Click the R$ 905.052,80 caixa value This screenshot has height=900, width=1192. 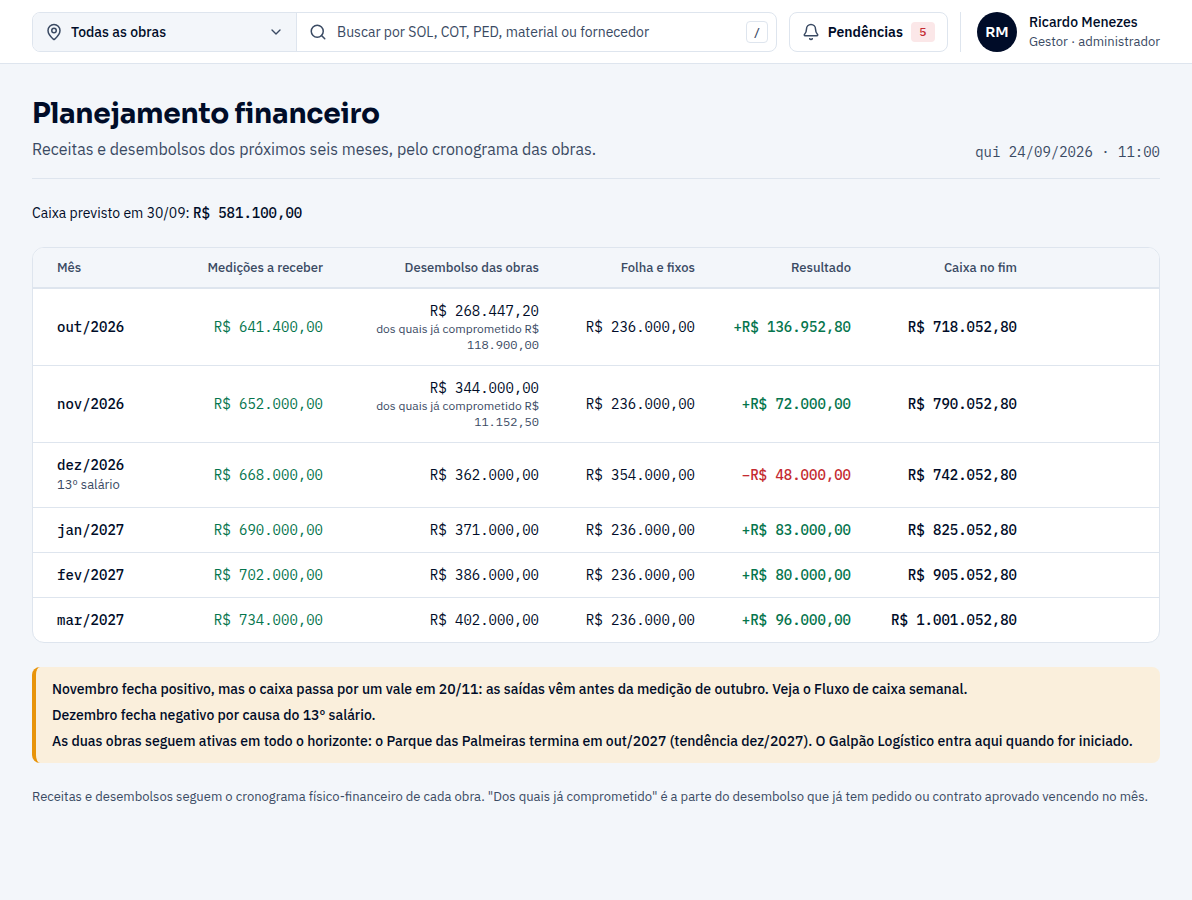(x=962, y=575)
